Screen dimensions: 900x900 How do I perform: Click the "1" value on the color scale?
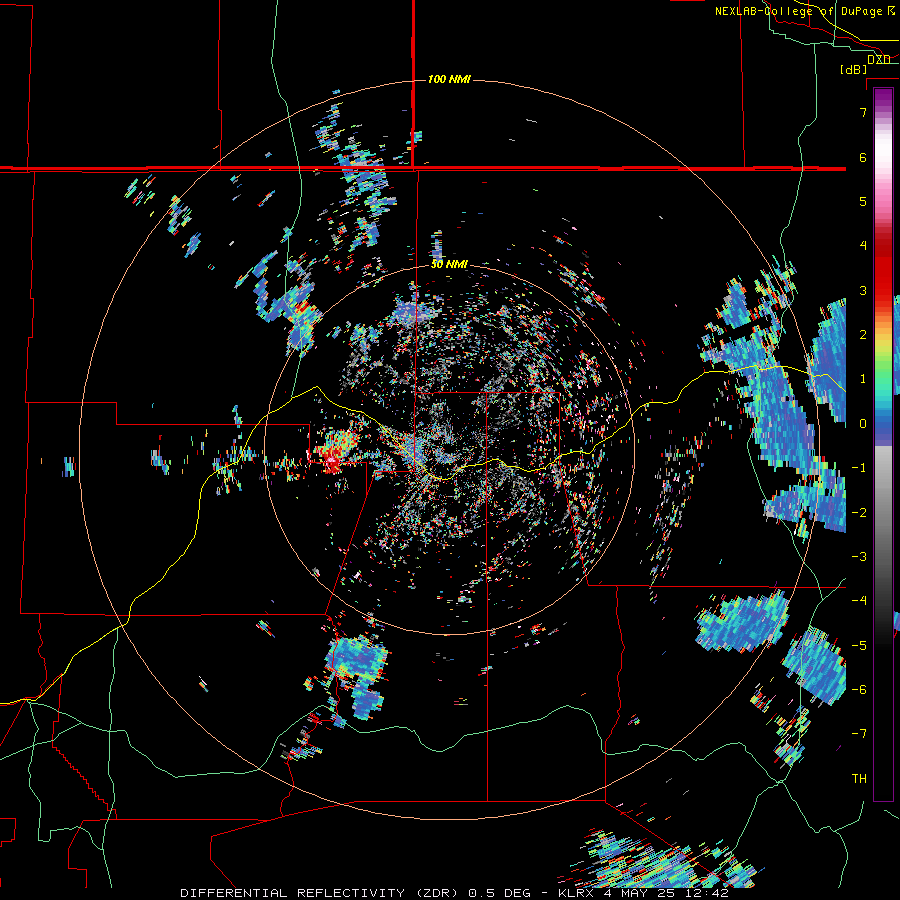pyautogui.click(x=863, y=379)
